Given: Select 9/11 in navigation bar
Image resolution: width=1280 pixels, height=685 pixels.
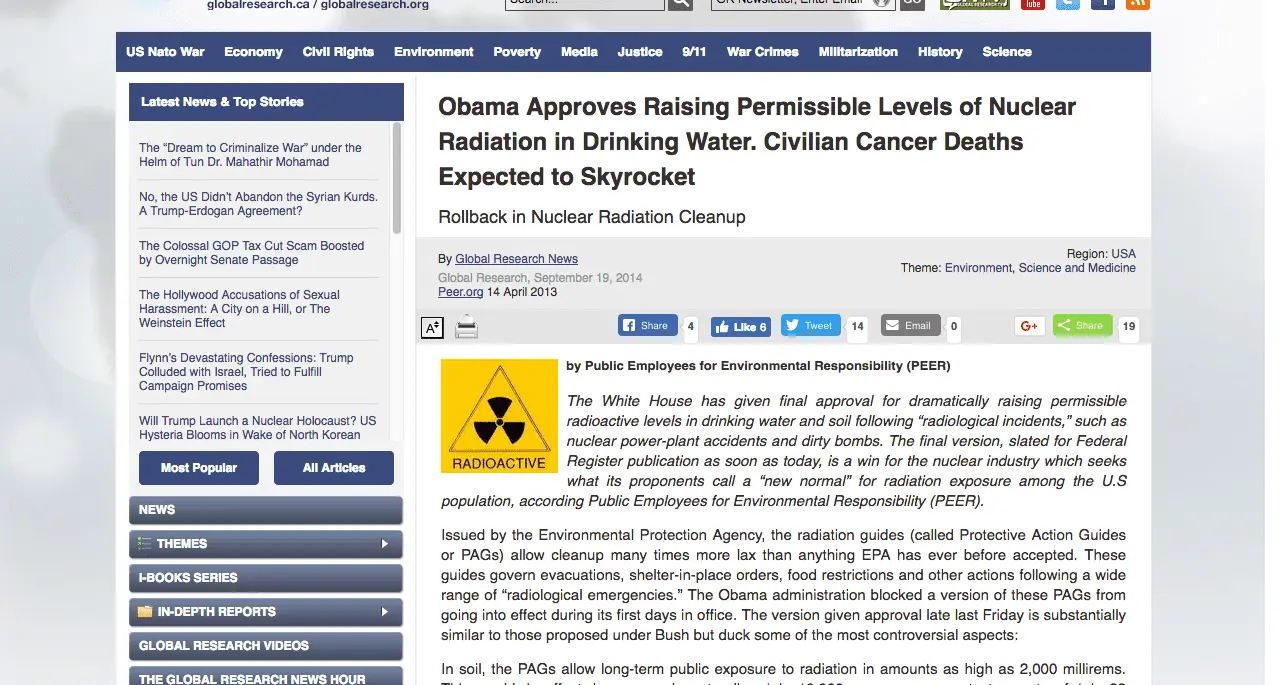Looking at the screenshot, I should click(x=694, y=52).
